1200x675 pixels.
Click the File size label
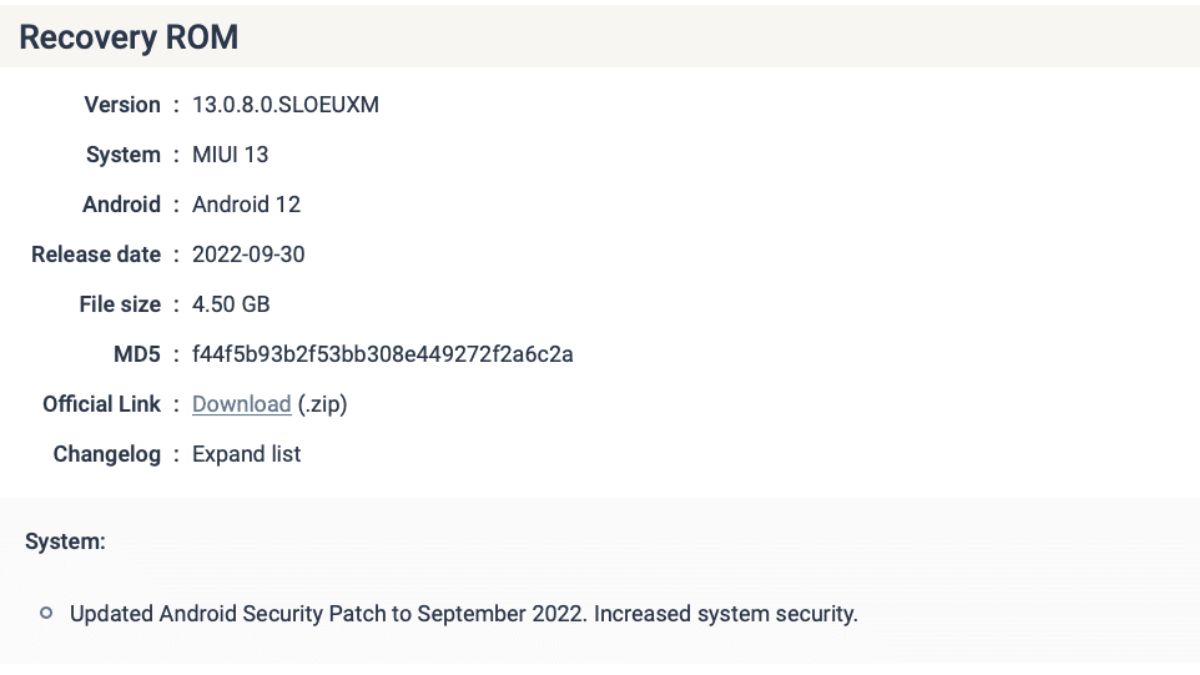pyautogui.click(x=120, y=305)
